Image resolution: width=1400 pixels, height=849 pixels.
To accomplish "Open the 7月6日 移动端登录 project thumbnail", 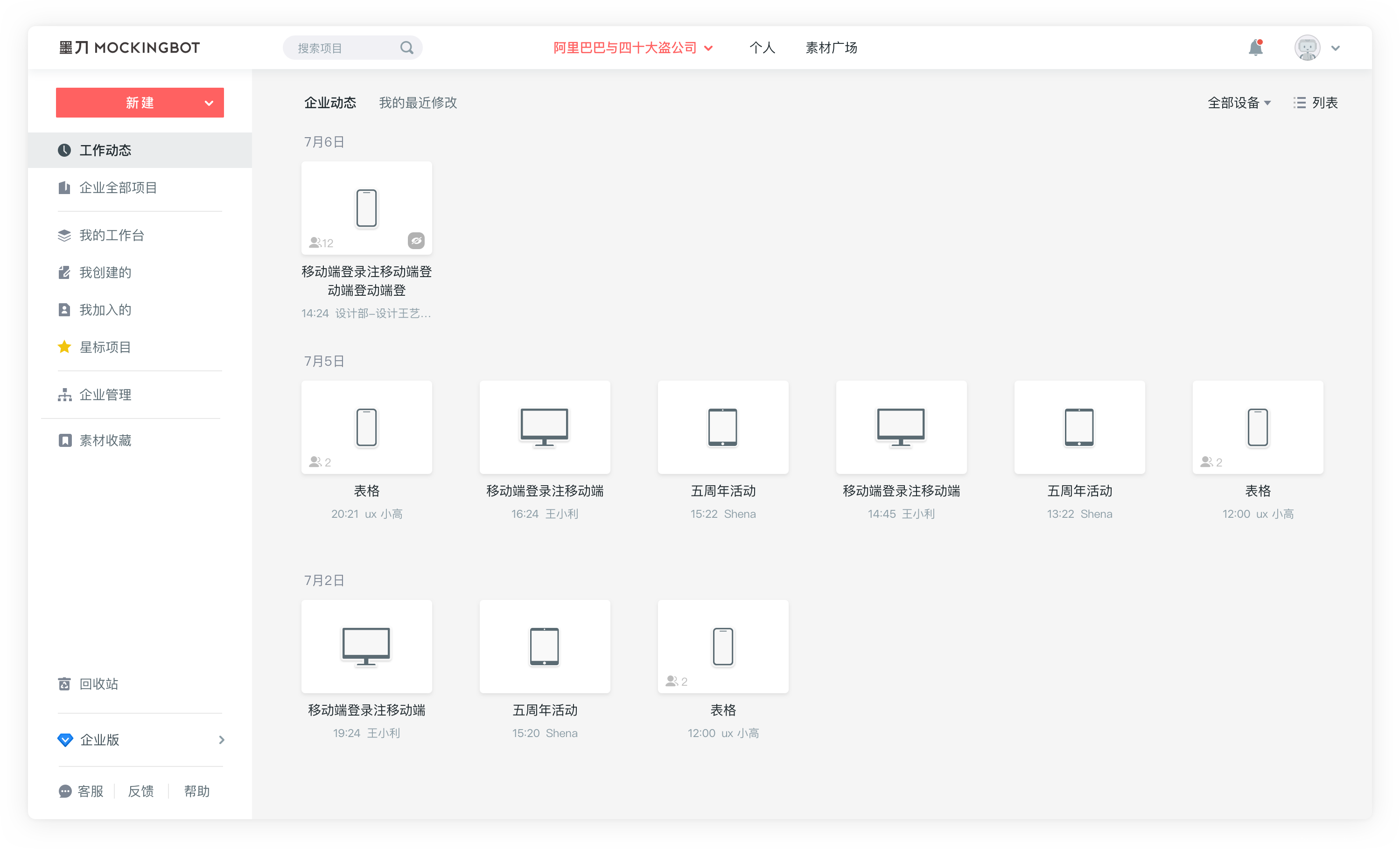I will point(366,208).
